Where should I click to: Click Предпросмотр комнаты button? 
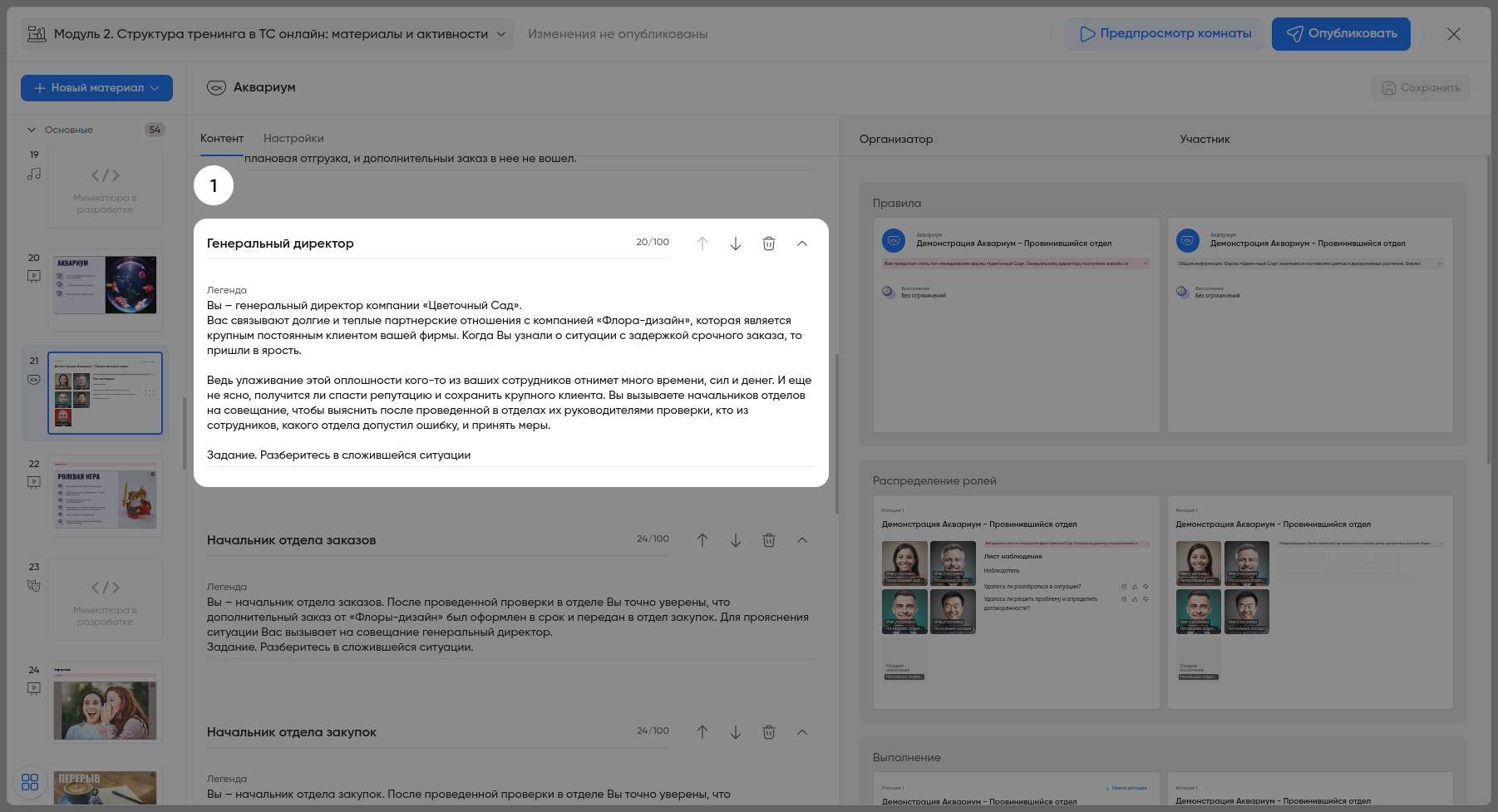tap(1165, 34)
